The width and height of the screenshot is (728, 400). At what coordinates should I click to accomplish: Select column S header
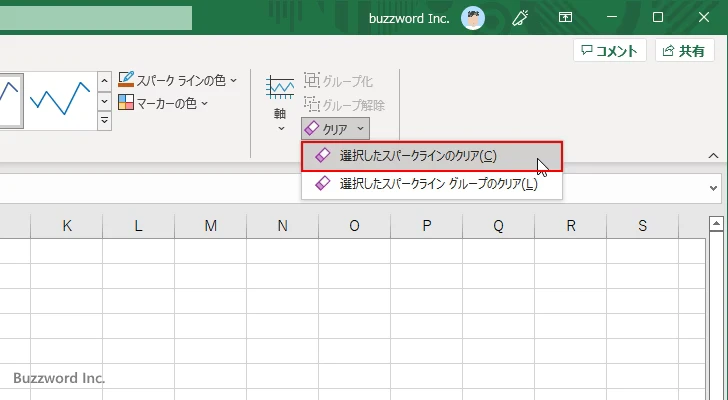tap(643, 226)
